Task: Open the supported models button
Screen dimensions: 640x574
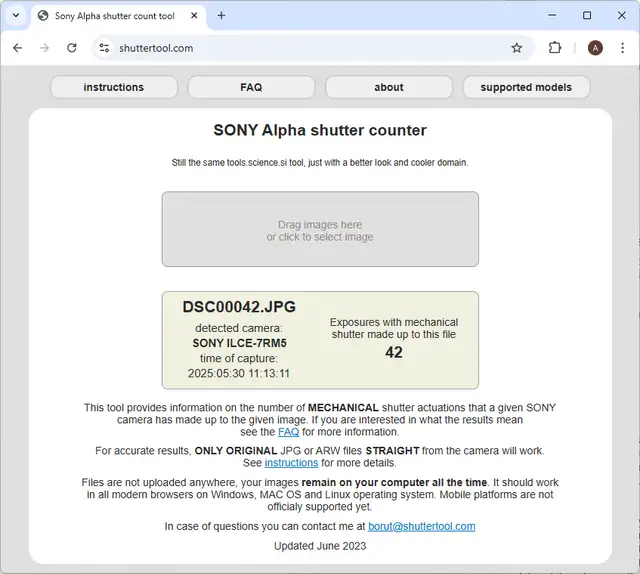Action: (x=527, y=87)
